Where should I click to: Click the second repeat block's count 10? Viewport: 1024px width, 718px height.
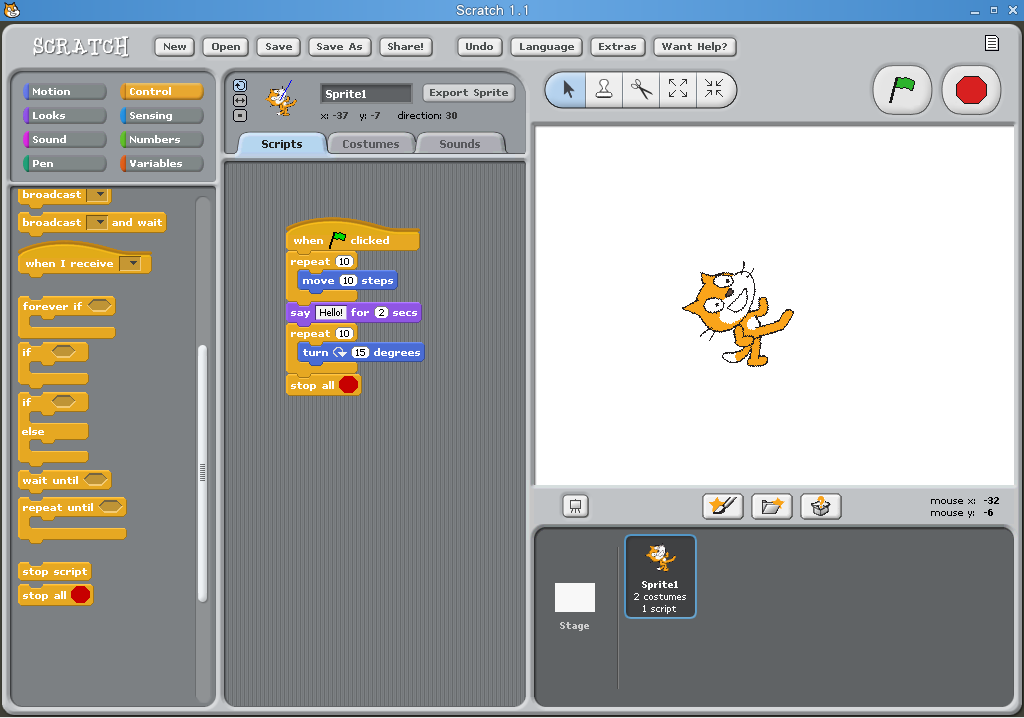click(x=344, y=334)
